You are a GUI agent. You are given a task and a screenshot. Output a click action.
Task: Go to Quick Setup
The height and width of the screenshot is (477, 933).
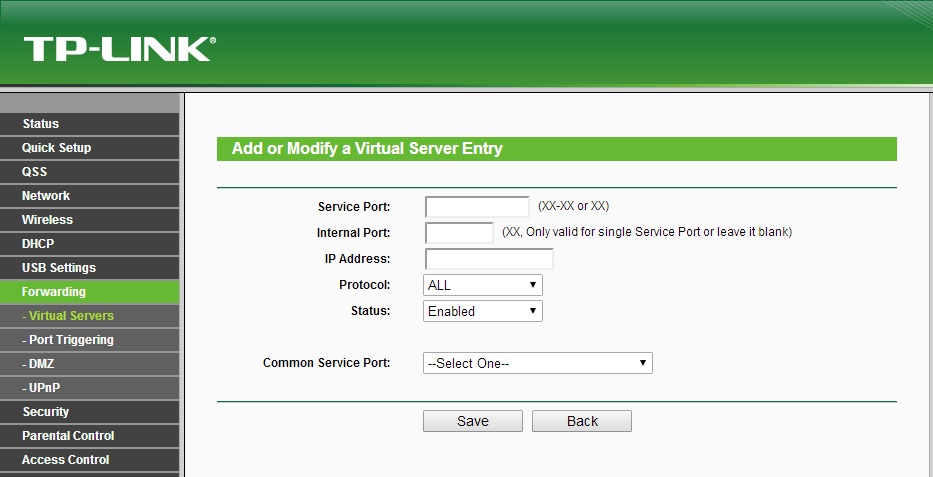(56, 148)
